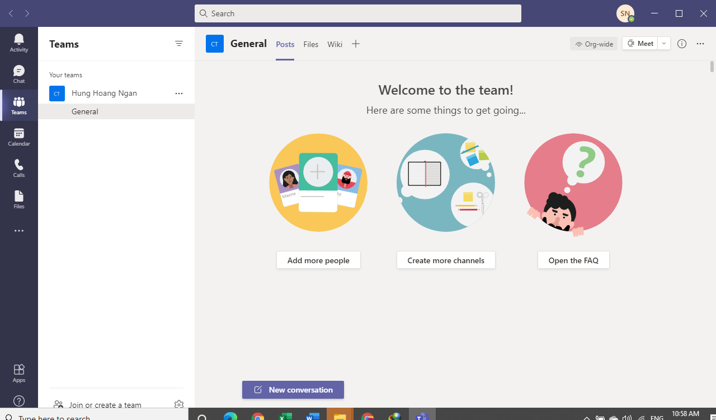Open the SN profile avatar
This screenshot has width=716, height=420.
[625, 13]
